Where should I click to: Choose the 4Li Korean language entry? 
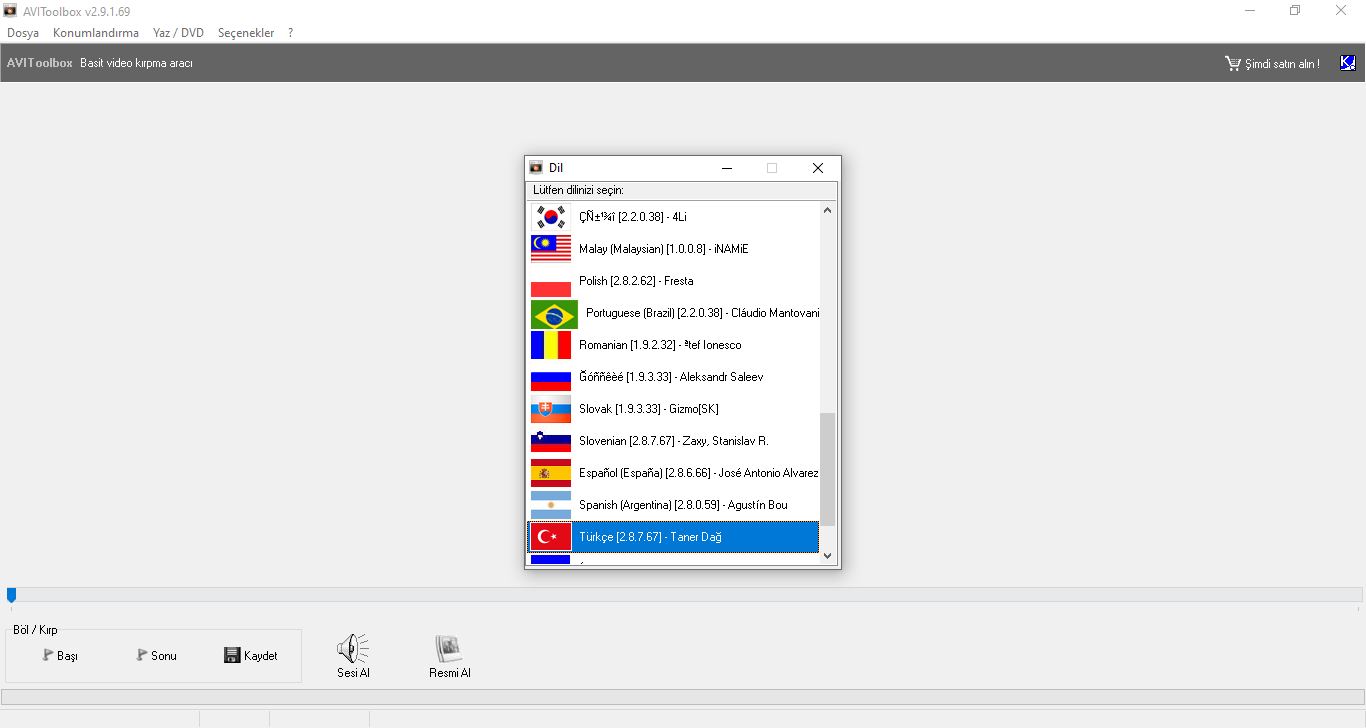tap(673, 217)
